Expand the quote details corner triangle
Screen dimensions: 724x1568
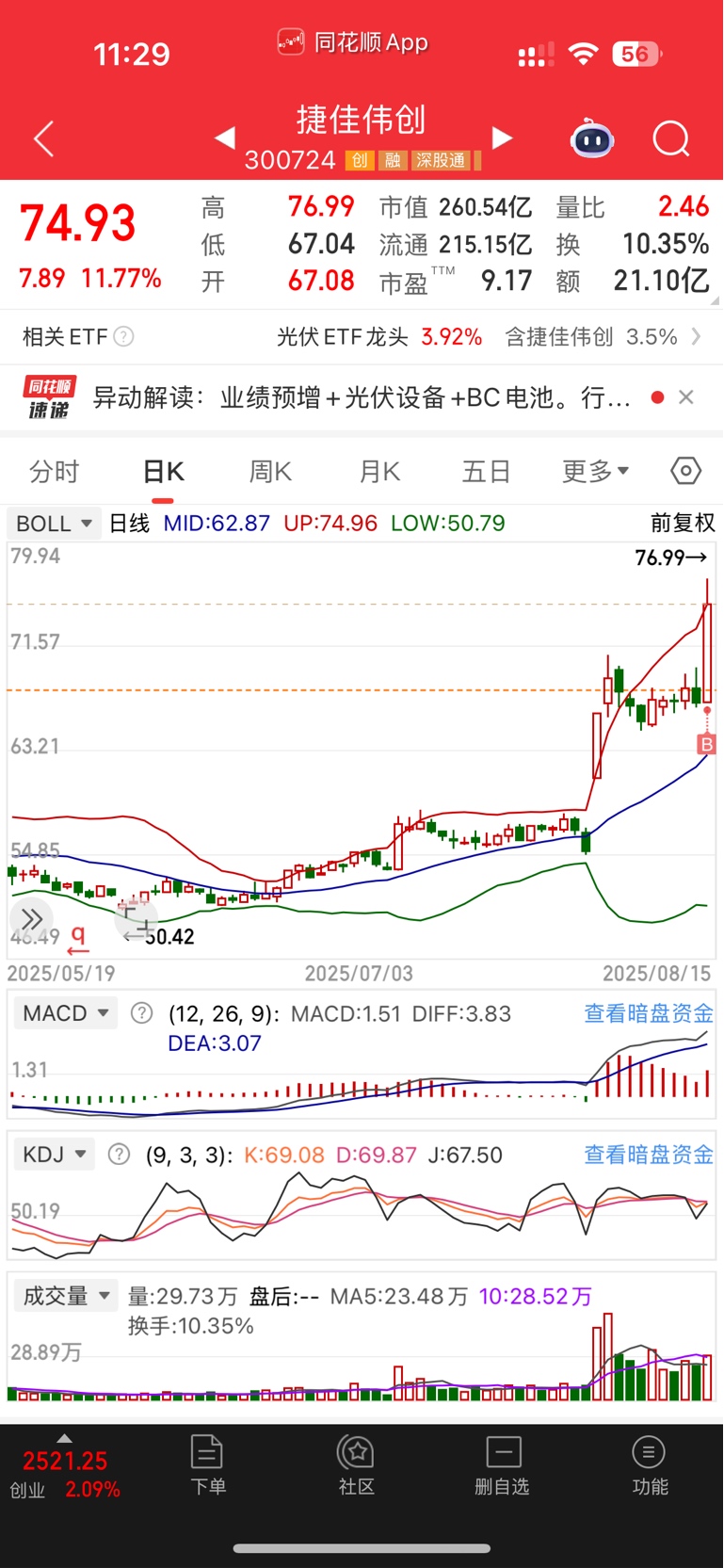[715, 301]
